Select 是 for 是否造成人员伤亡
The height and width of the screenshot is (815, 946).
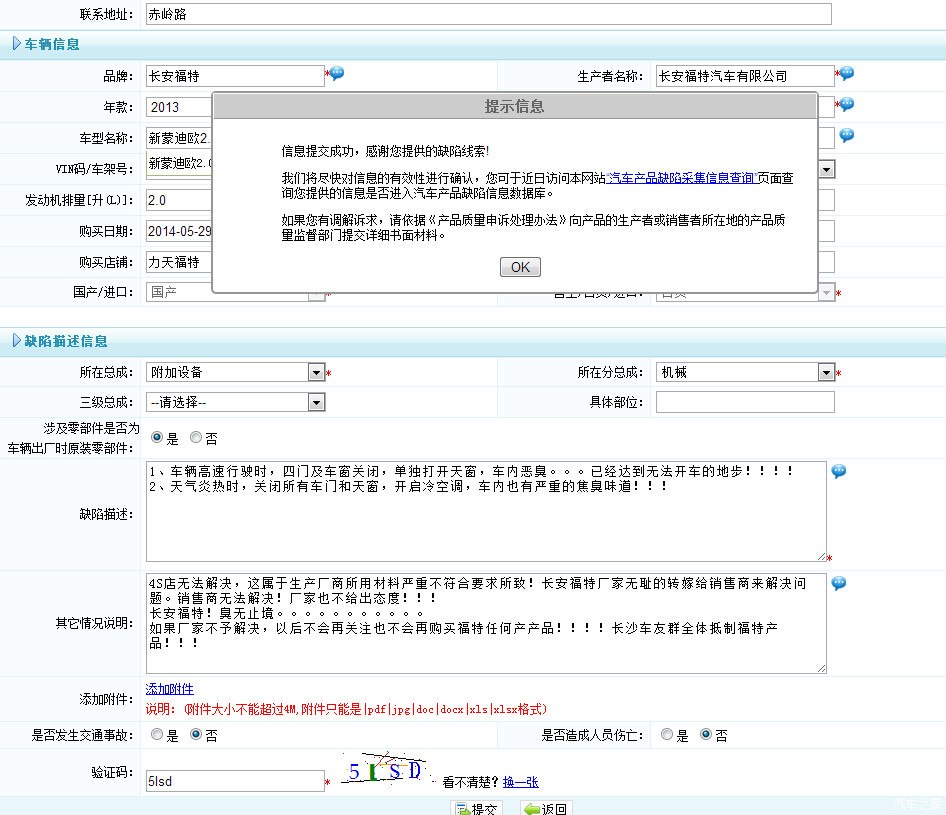pyautogui.click(x=667, y=734)
